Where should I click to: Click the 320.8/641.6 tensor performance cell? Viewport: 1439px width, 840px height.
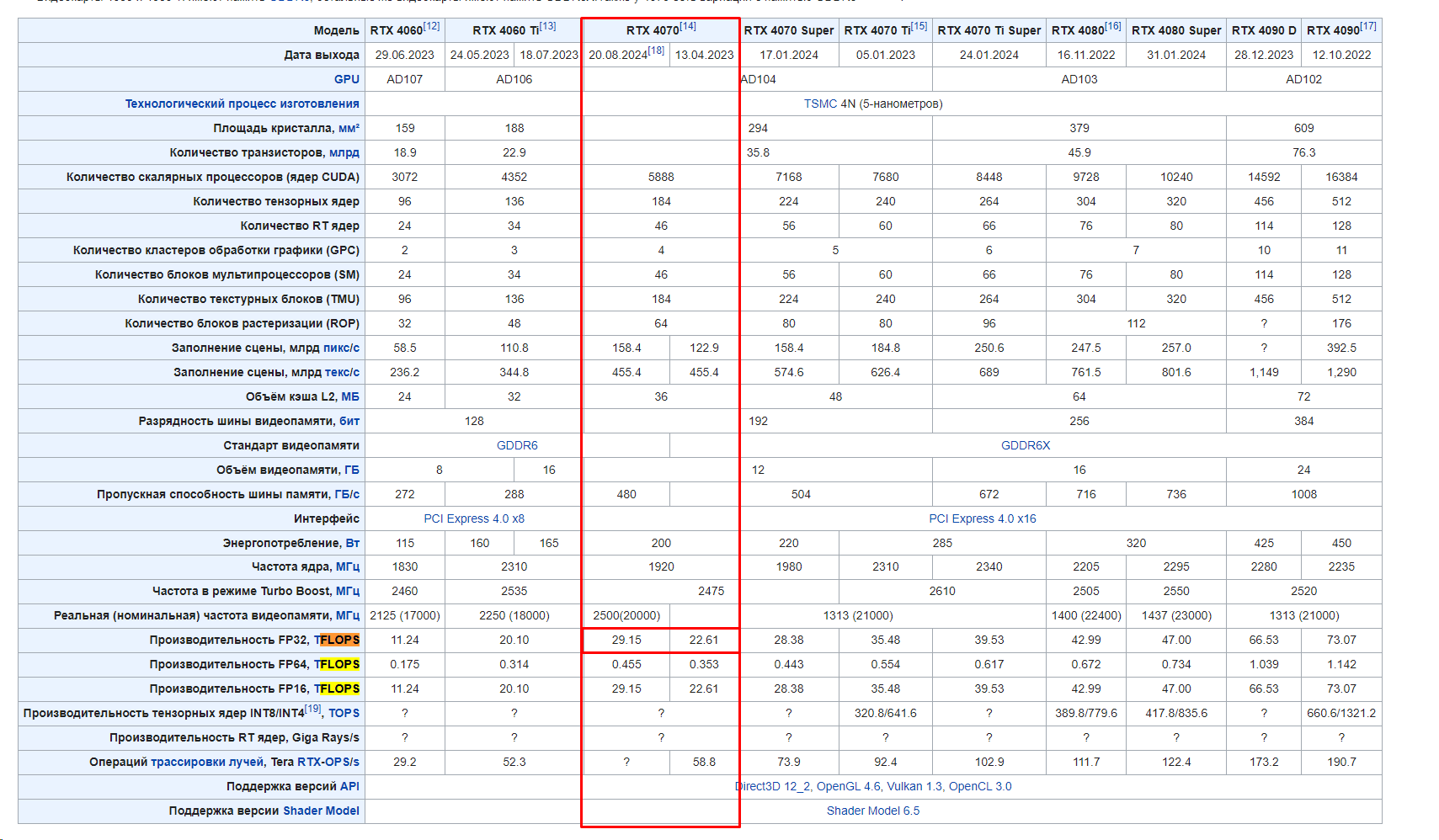click(x=886, y=713)
